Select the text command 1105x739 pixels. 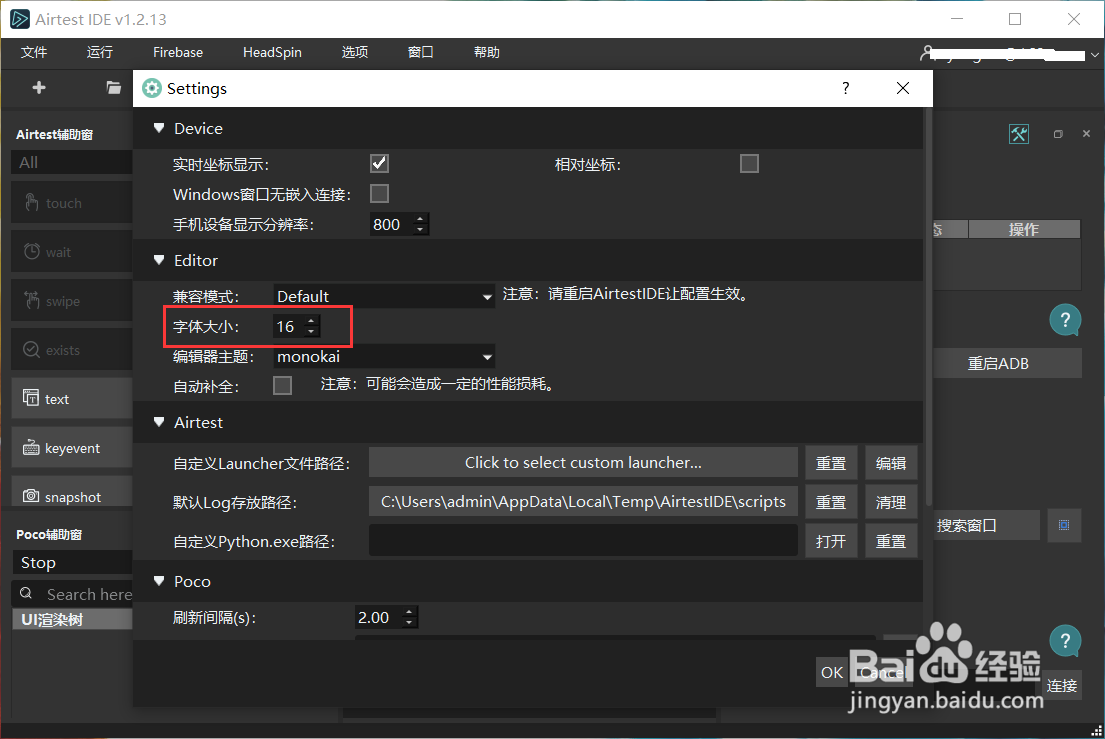[x=72, y=399]
